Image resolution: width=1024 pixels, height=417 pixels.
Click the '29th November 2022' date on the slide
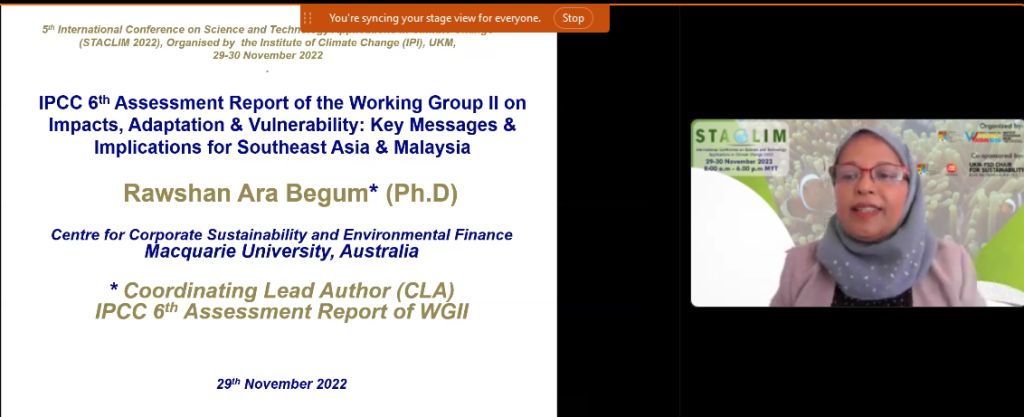281,384
